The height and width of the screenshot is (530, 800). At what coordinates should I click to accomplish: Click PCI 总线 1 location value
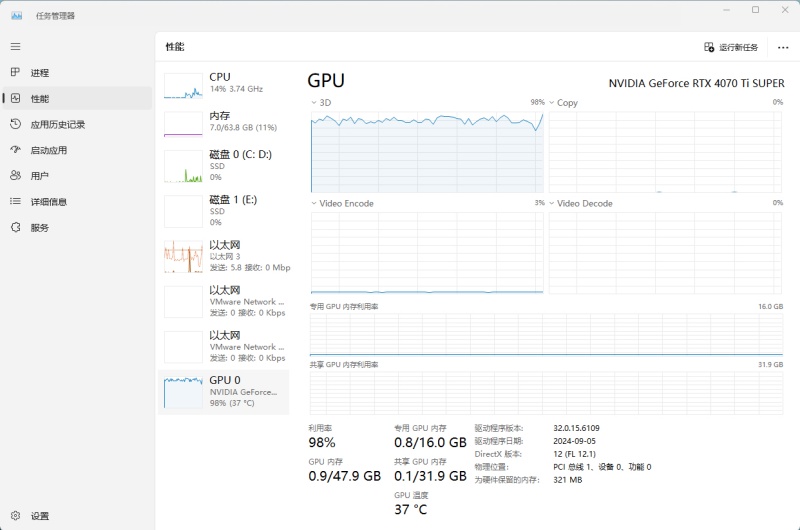pyautogui.click(x=602, y=467)
